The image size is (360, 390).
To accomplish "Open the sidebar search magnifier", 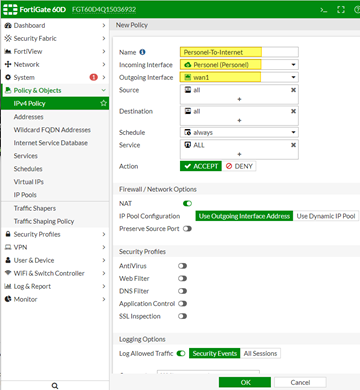I will click(x=55, y=386).
